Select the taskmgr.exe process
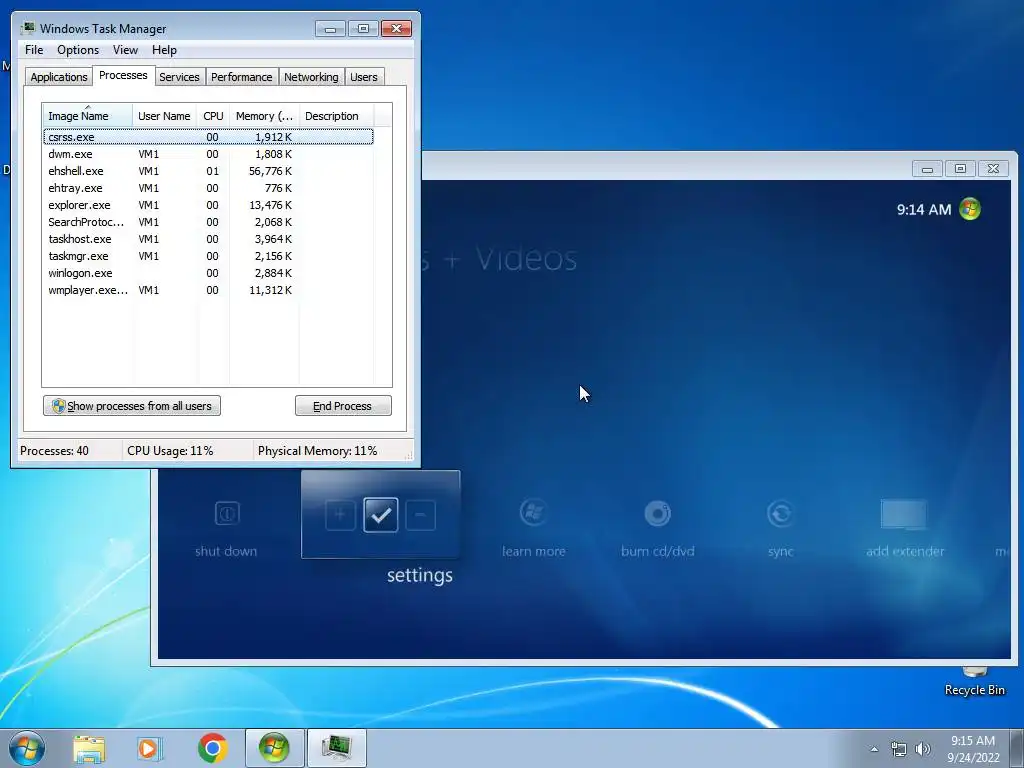The image size is (1024, 768). pyautogui.click(x=208, y=256)
